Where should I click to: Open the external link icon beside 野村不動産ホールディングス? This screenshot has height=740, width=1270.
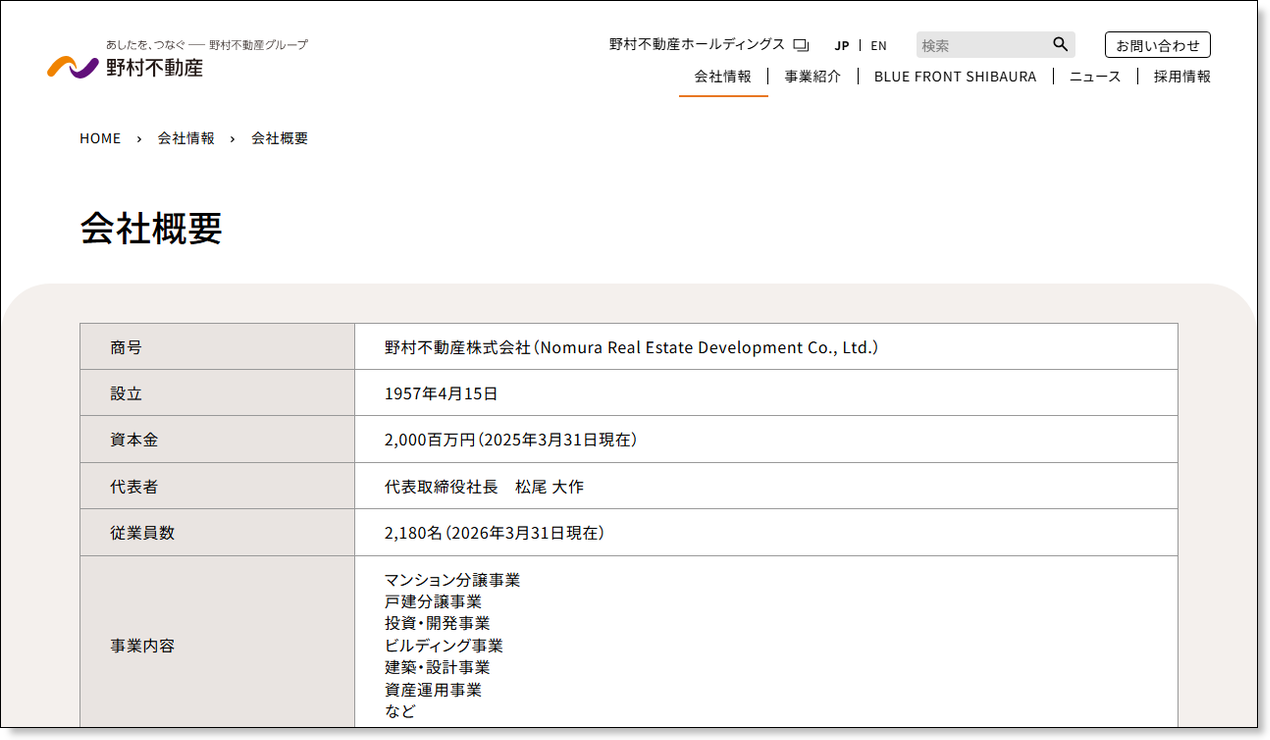pyautogui.click(x=801, y=45)
